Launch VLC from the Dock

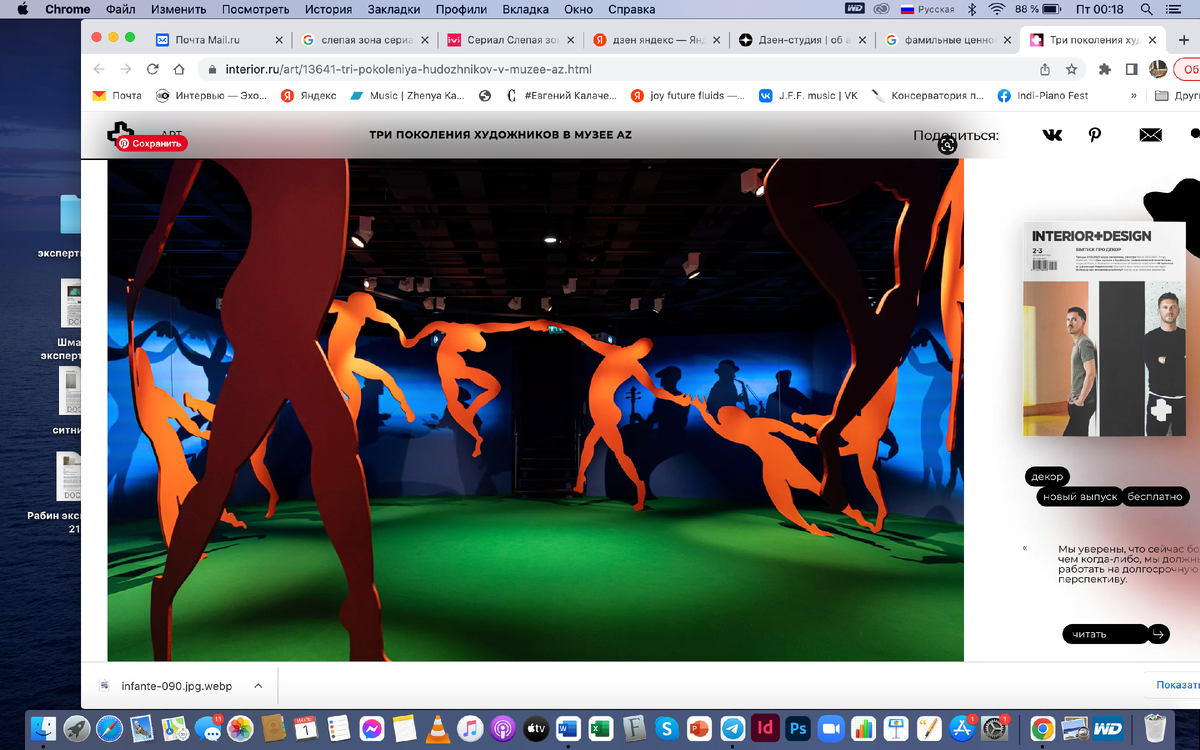[435, 727]
